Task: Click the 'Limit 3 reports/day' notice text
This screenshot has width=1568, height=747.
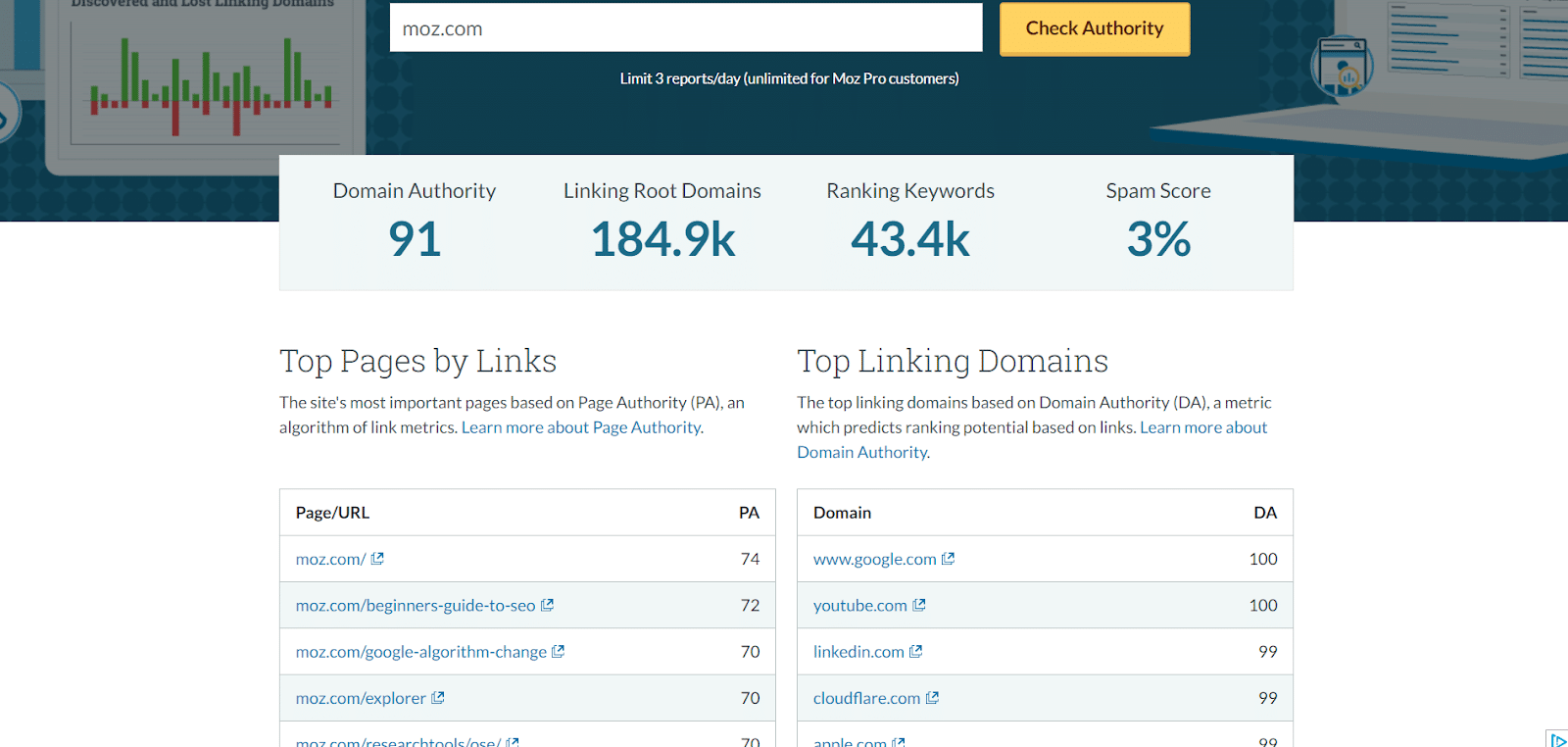Action: coord(789,78)
